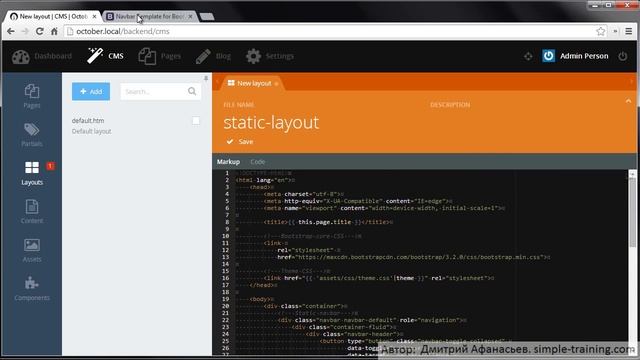Open the Dashboard section
Screen dimensions: 640x360
click(x=42, y=56)
